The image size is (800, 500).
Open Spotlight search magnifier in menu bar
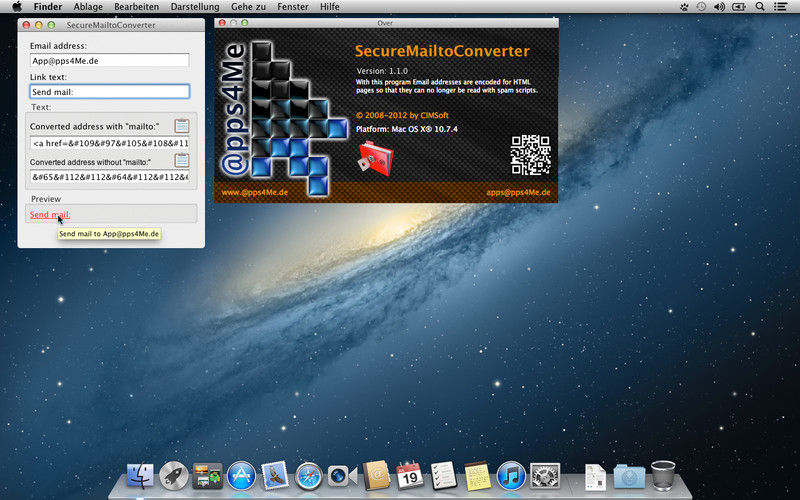(760, 7)
